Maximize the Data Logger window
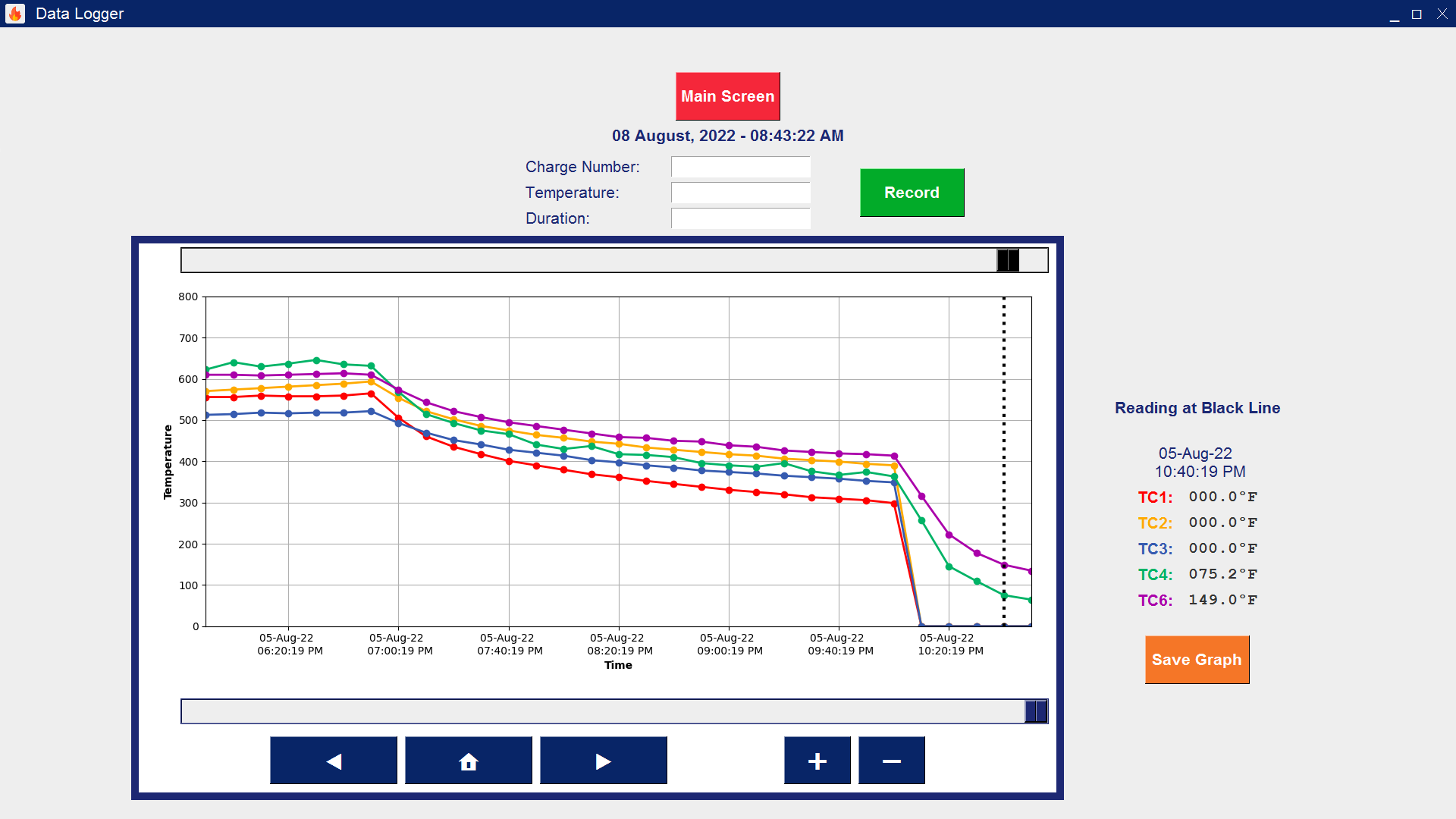The height and width of the screenshot is (819, 1456). click(1416, 14)
